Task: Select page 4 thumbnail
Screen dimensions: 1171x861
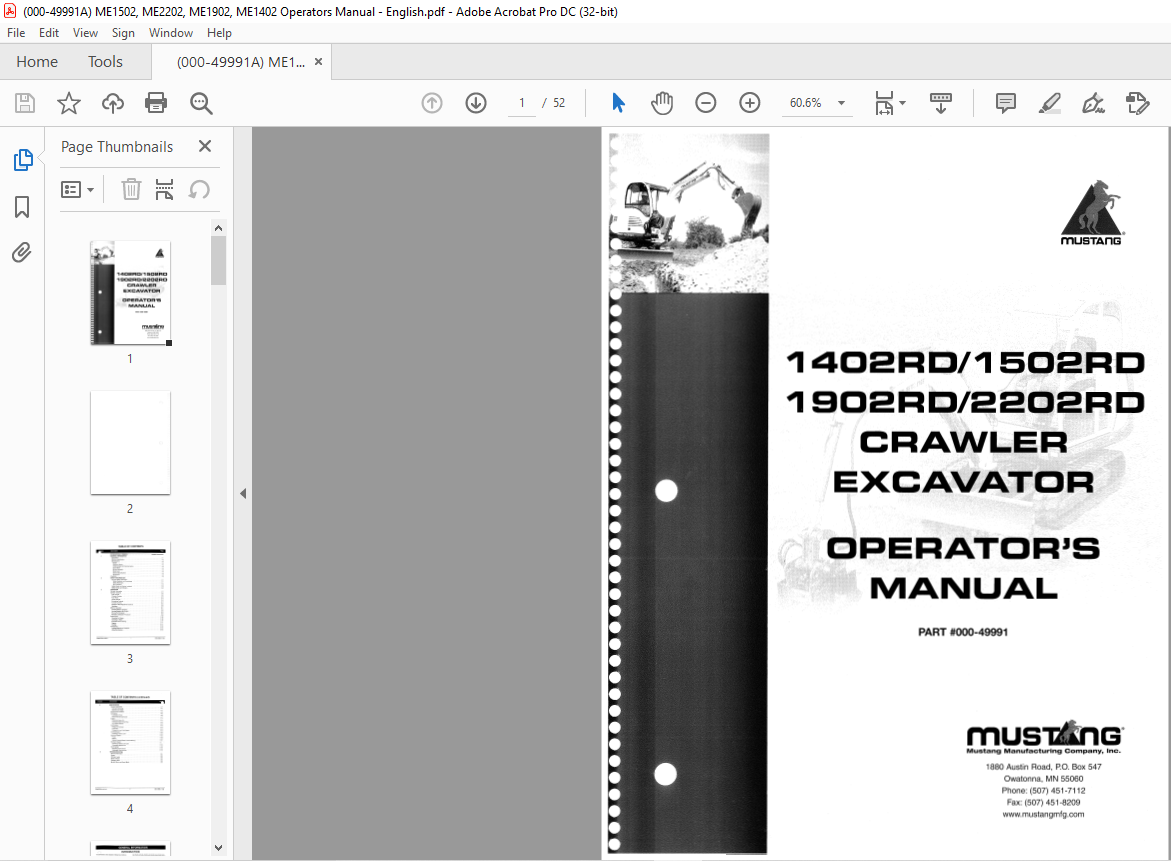Action: coord(130,743)
